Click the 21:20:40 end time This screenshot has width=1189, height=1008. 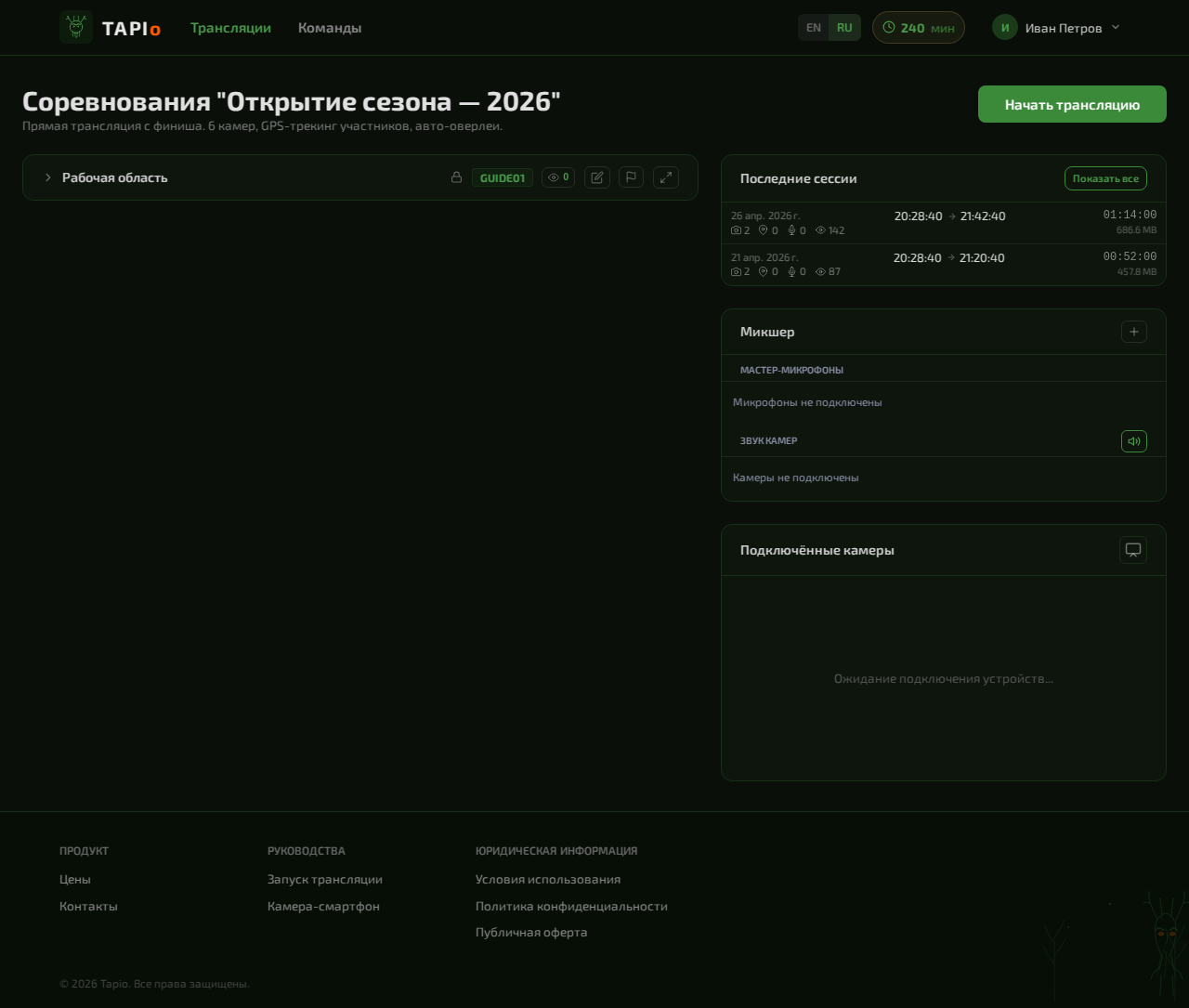pyautogui.click(x=982, y=257)
